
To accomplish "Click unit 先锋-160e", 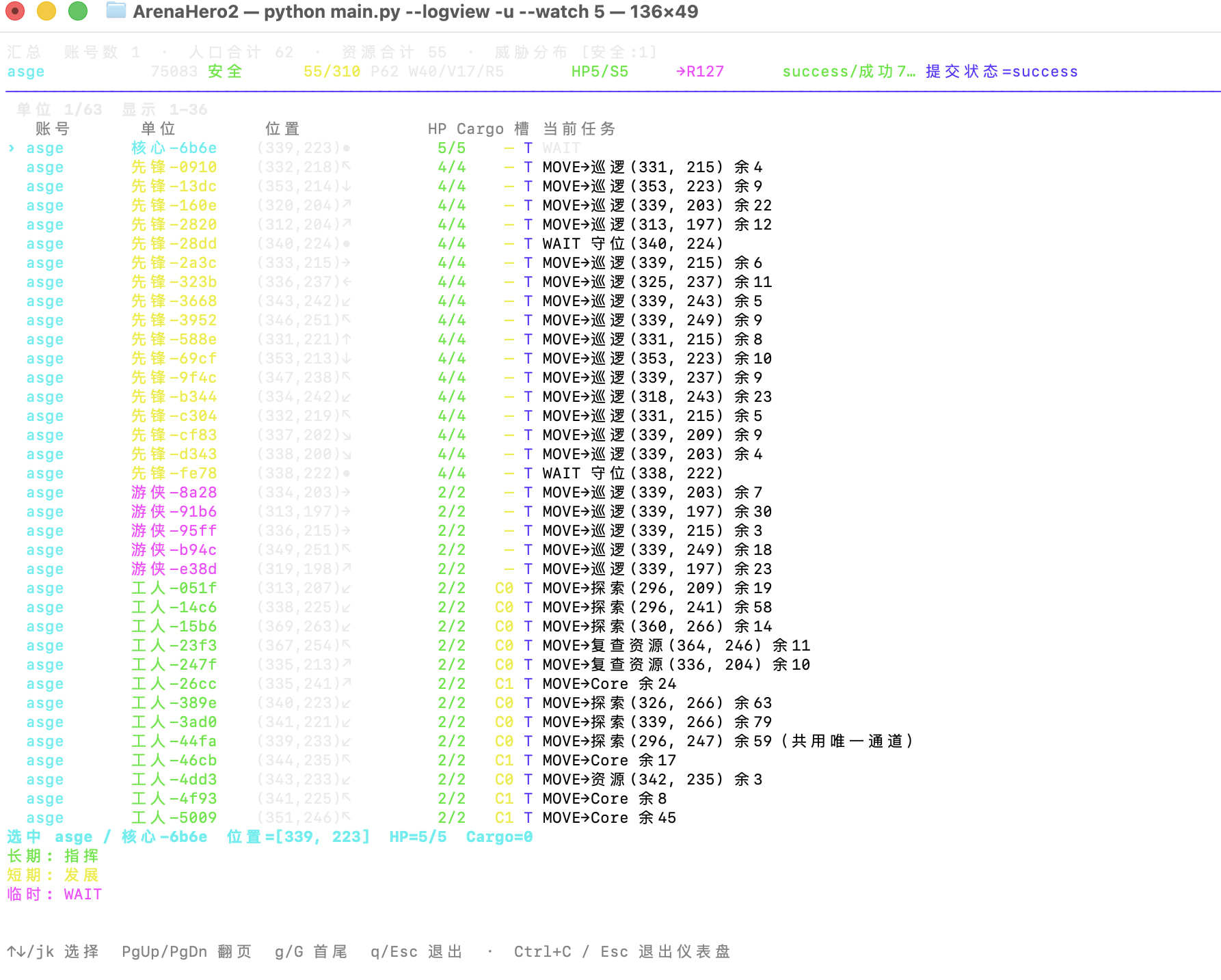I will (x=174, y=205).
